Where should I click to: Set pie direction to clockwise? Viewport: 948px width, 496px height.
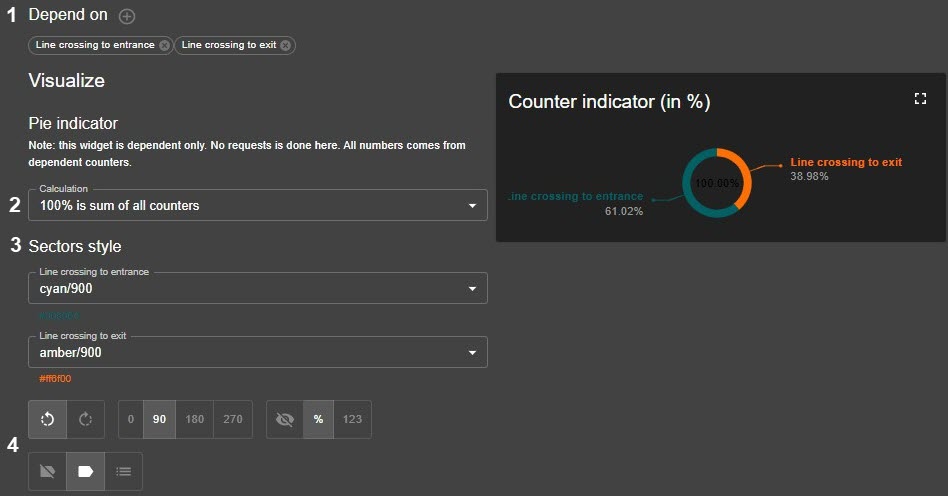tap(85, 419)
